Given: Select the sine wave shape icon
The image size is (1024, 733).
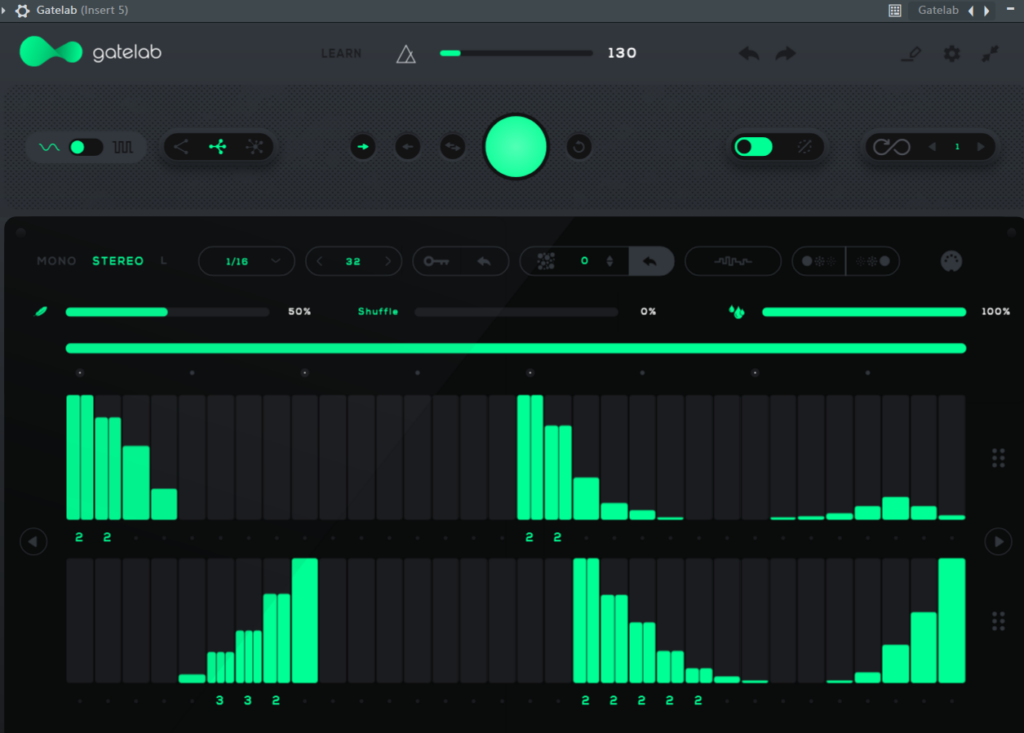Looking at the screenshot, I should (49, 147).
